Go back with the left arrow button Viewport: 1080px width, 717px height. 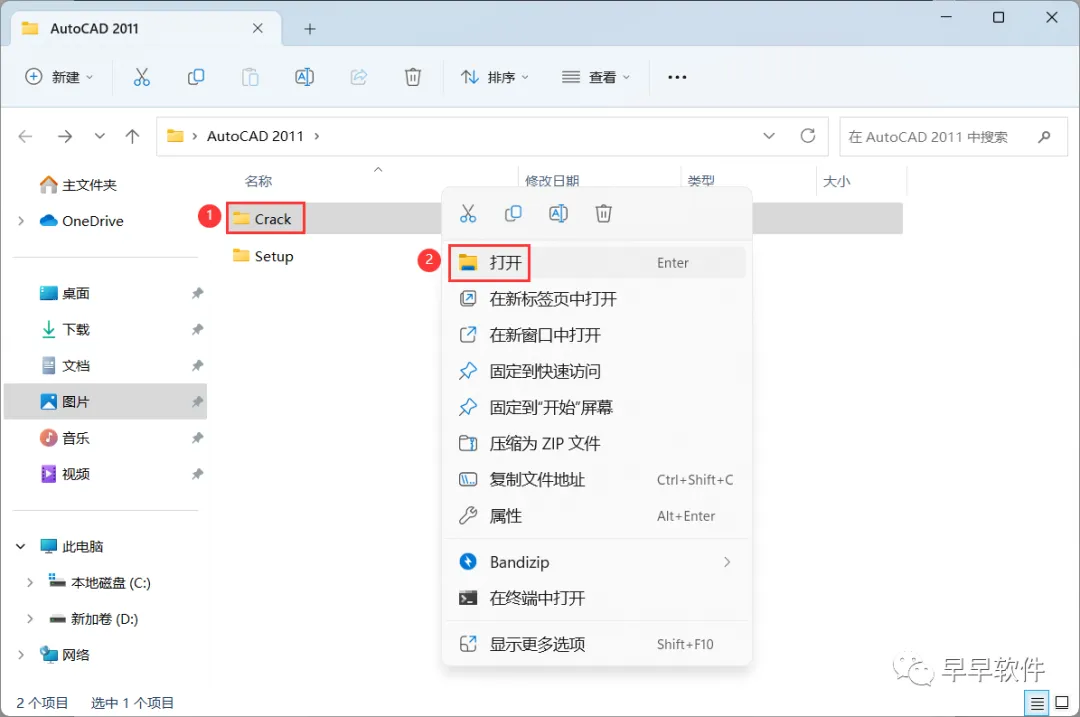[x=25, y=136]
